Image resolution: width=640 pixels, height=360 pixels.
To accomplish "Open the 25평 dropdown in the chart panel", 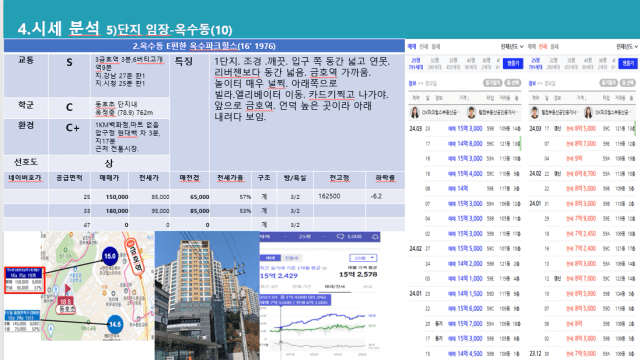I will (363, 258).
